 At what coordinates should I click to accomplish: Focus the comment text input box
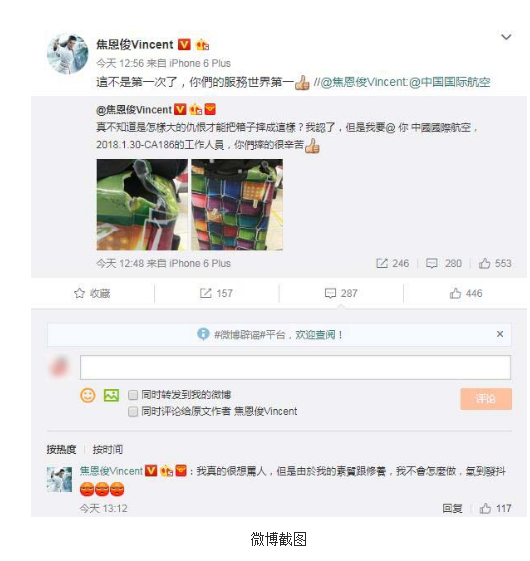pyautogui.click(x=295, y=367)
